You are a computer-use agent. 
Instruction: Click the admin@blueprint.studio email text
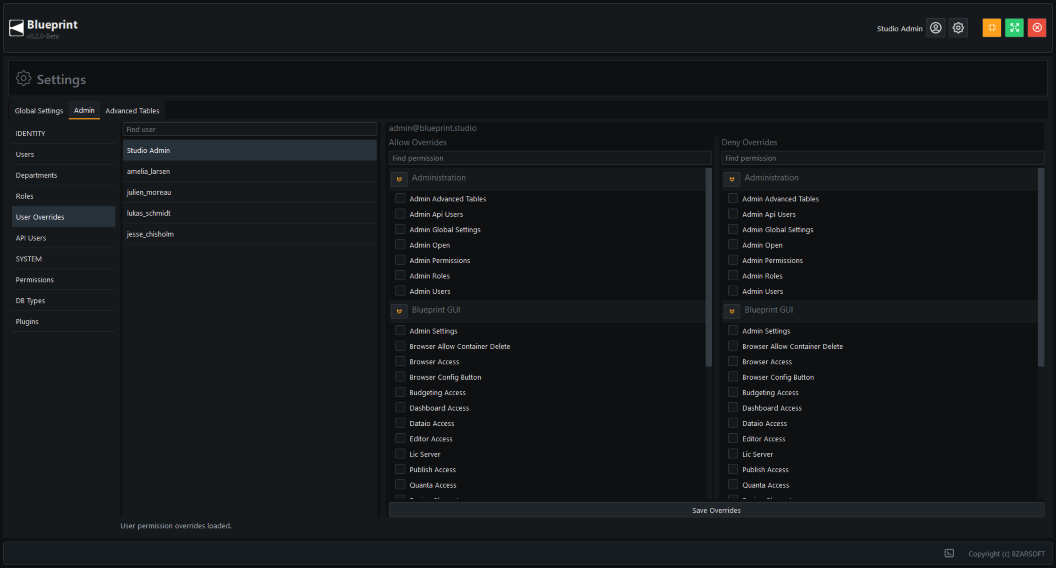point(432,128)
